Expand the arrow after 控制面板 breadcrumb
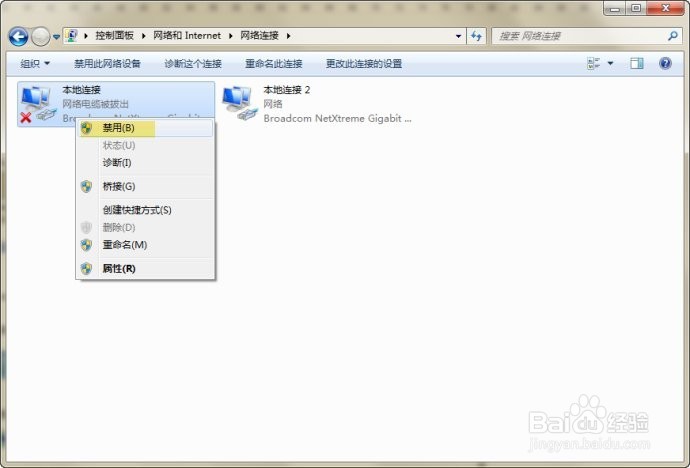The height and width of the screenshot is (468, 690). pos(143,36)
